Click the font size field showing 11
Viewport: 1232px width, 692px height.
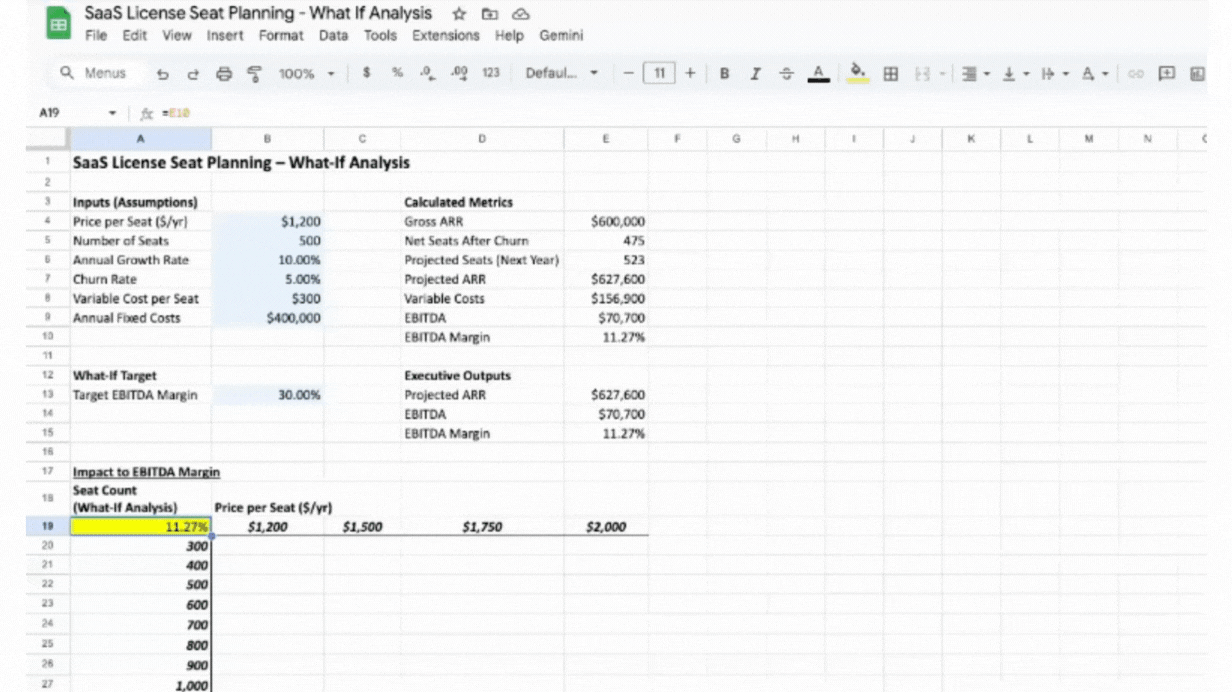[659, 73]
